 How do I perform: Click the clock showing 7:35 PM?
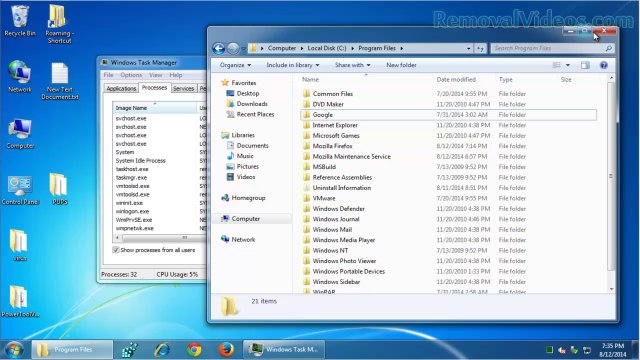613,346
